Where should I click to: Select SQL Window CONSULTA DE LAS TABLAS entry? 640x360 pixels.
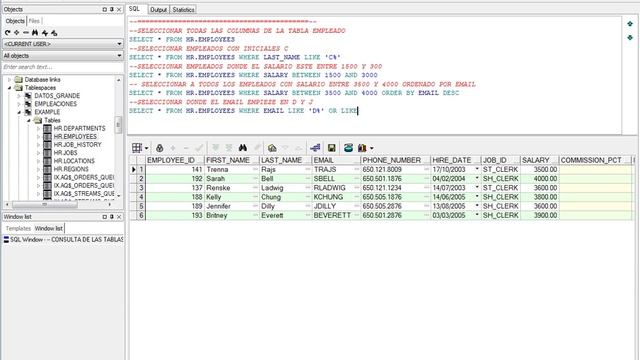pyautogui.click(x=63, y=240)
